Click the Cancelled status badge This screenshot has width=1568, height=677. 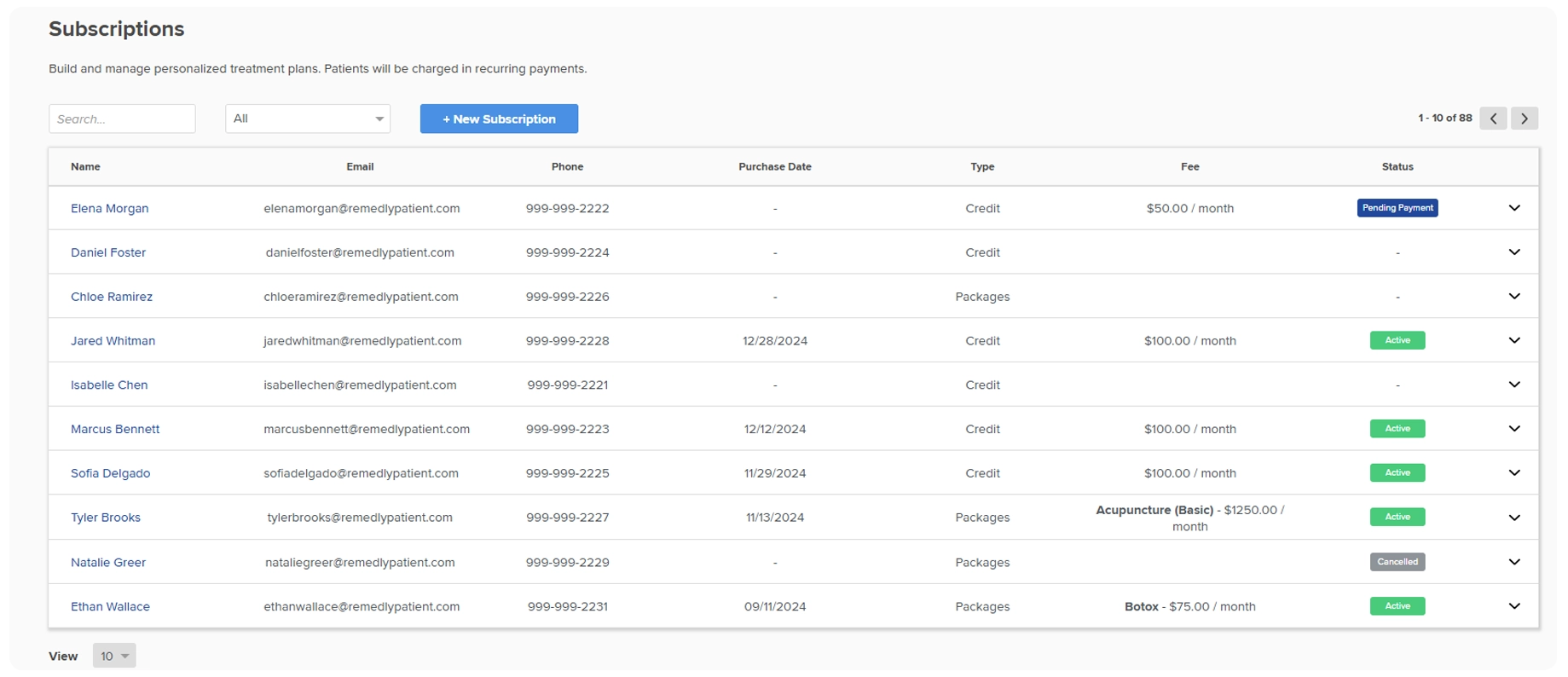(x=1397, y=562)
